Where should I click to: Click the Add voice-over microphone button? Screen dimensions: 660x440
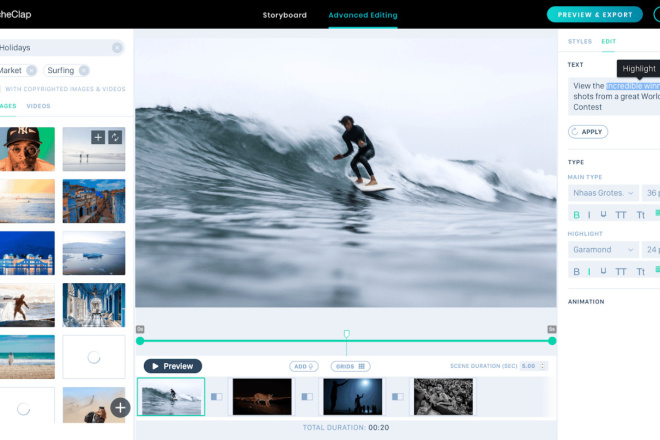pos(303,366)
